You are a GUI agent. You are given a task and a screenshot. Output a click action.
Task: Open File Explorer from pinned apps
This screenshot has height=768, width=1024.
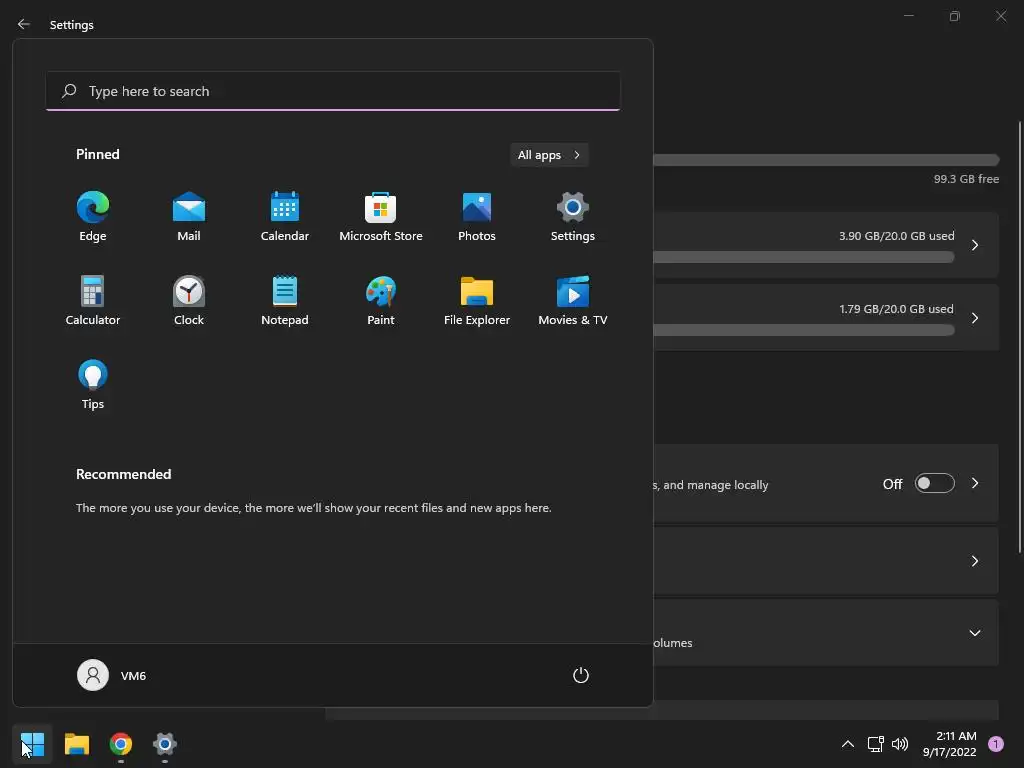pyautogui.click(x=477, y=300)
